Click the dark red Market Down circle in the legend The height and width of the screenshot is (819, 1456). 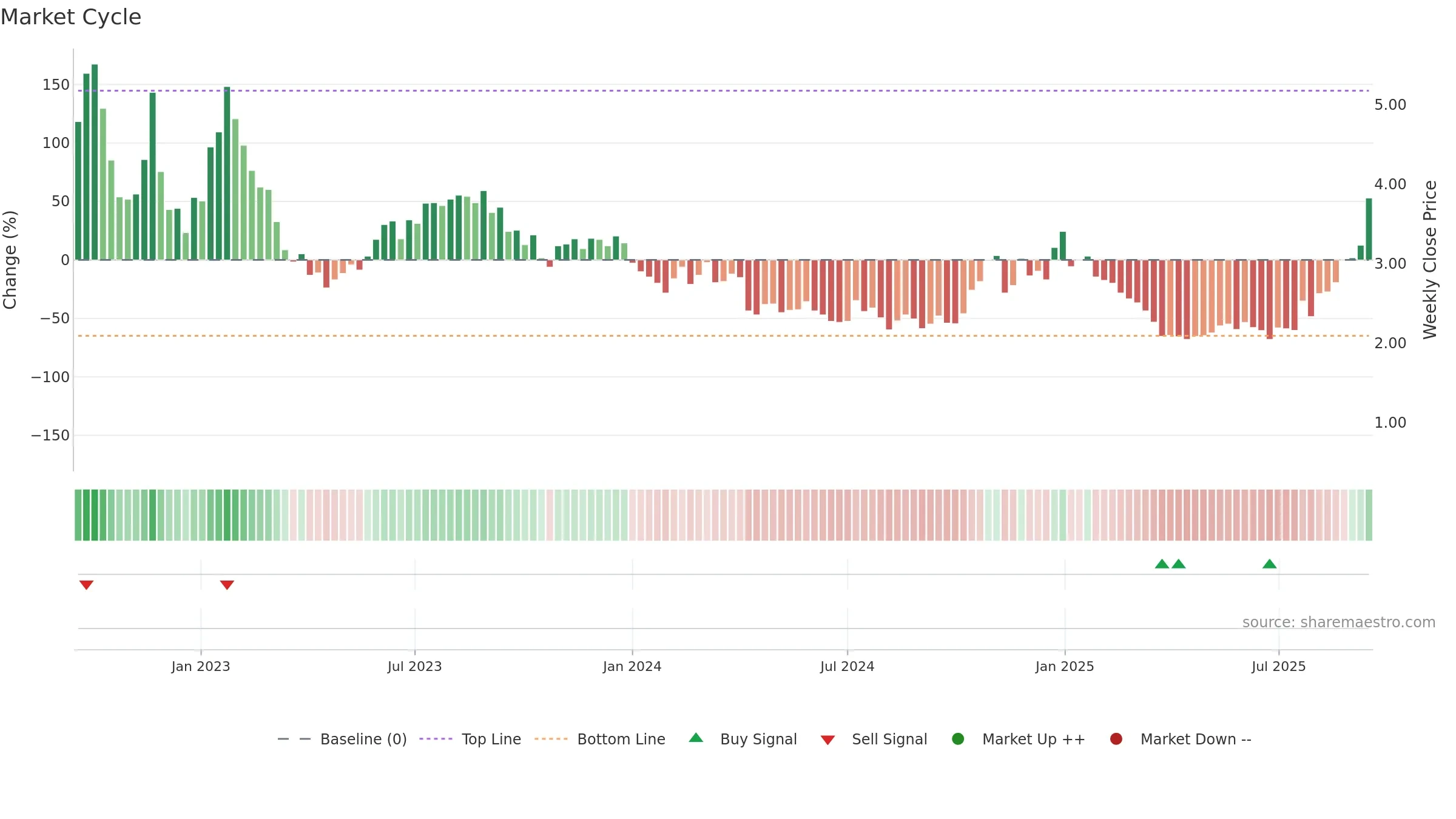coord(1116,739)
